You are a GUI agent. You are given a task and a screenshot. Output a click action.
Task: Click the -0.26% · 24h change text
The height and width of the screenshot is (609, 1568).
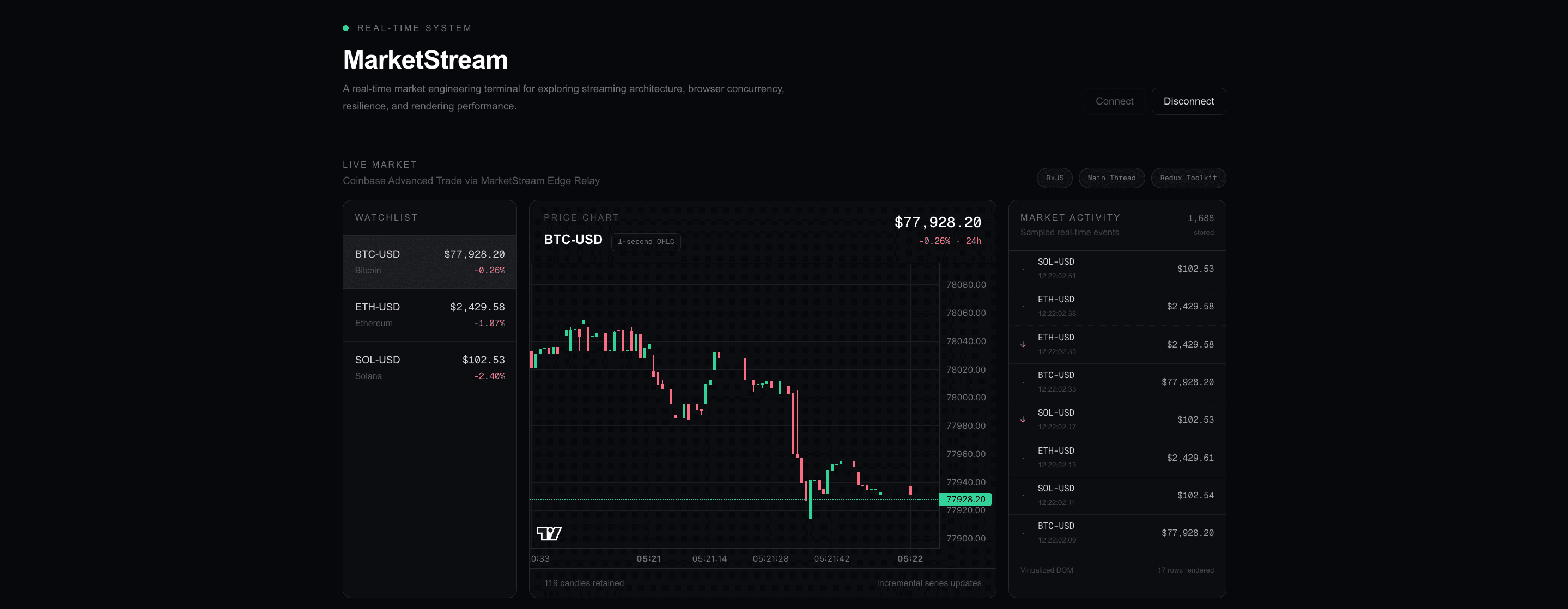pos(950,241)
